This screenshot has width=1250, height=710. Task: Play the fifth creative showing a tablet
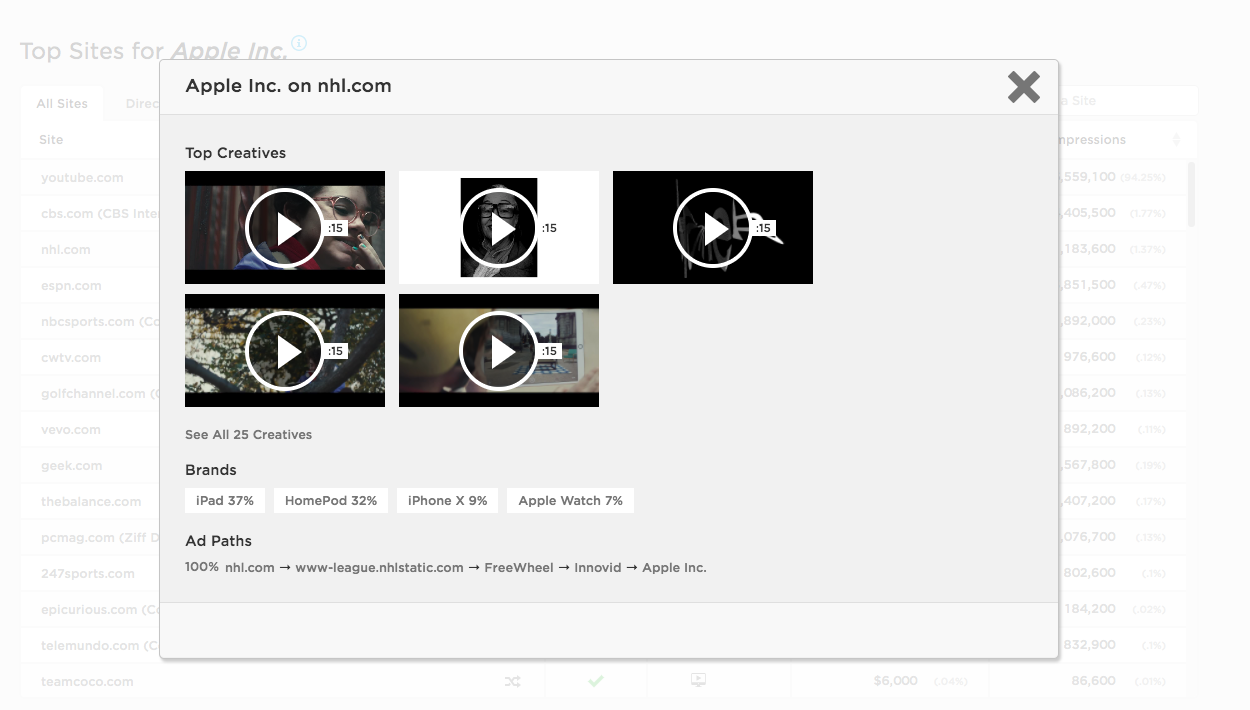(499, 351)
